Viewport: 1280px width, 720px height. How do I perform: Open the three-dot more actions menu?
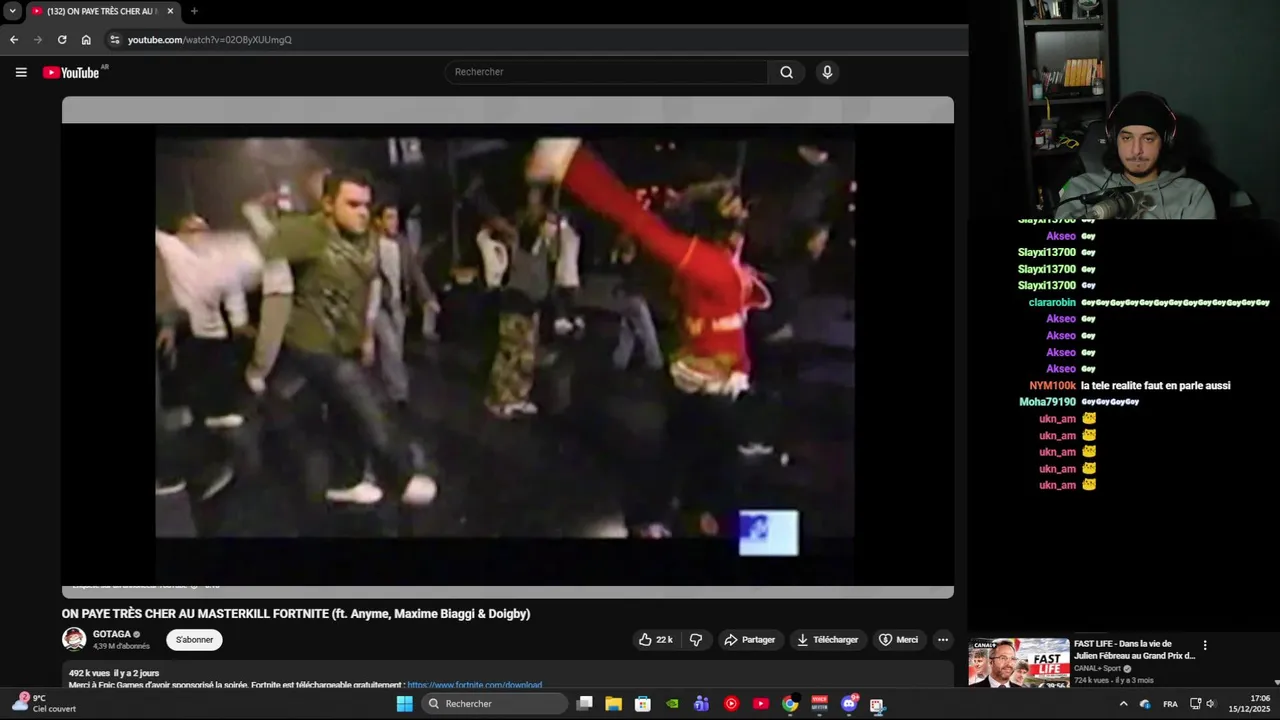[x=942, y=640]
